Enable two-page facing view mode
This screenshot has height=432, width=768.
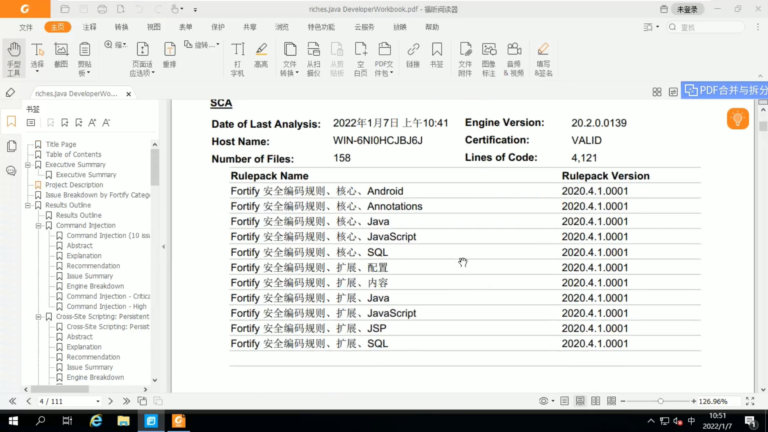click(596, 401)
